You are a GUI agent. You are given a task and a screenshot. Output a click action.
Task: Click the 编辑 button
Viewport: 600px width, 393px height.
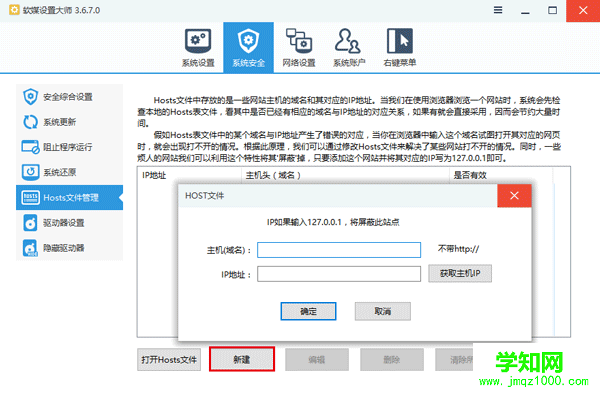317,359
